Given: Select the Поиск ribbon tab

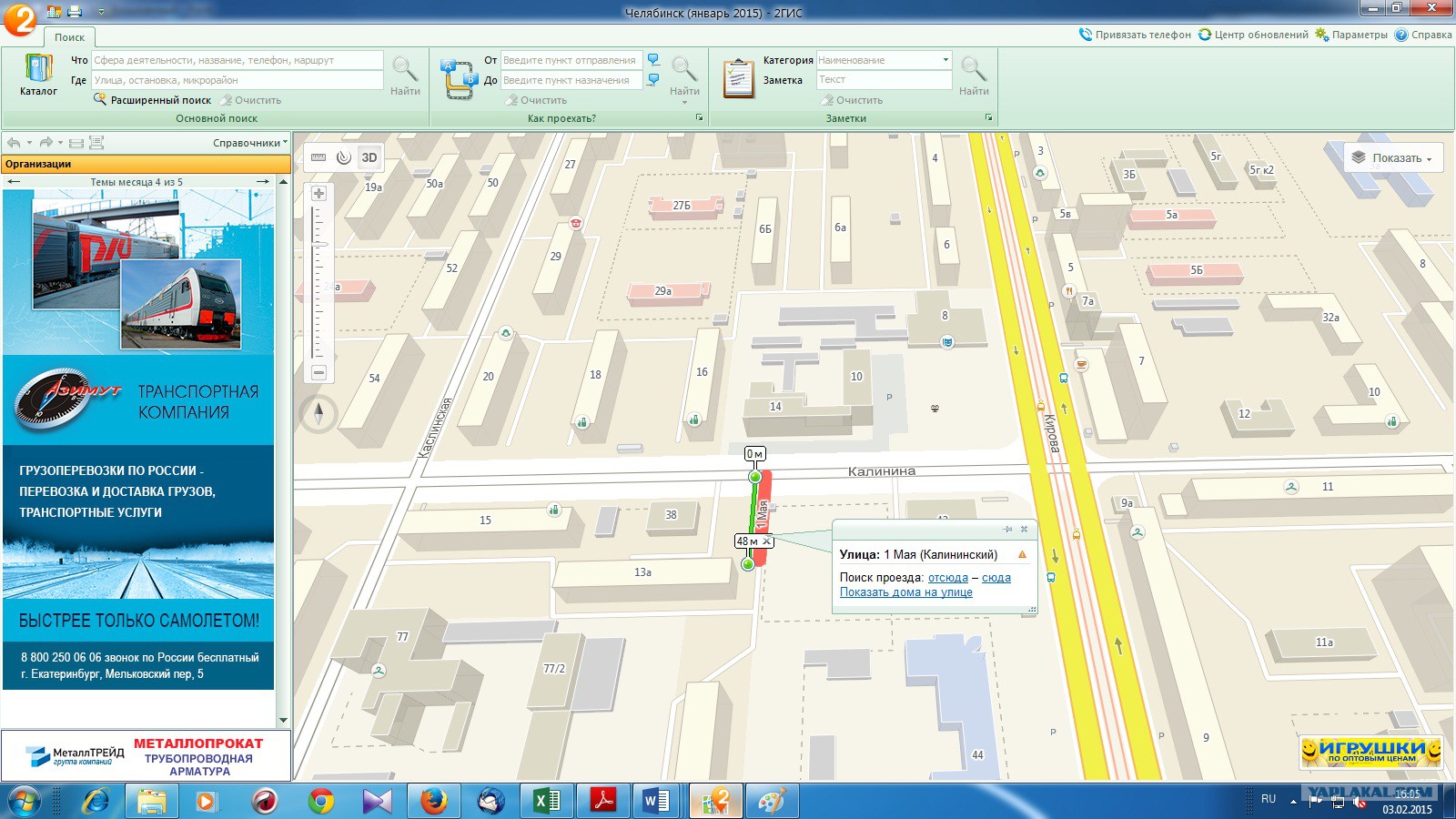Looking at the screenshot, I should click(69, 37).
